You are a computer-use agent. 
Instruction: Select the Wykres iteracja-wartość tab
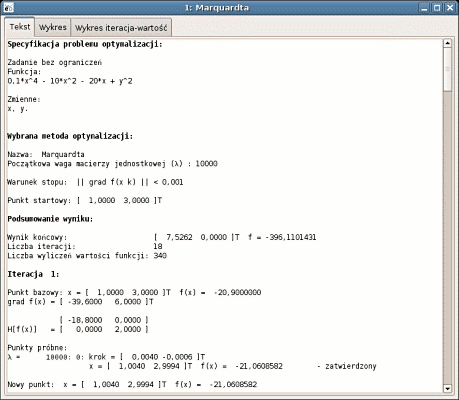[x=121, y=28]
